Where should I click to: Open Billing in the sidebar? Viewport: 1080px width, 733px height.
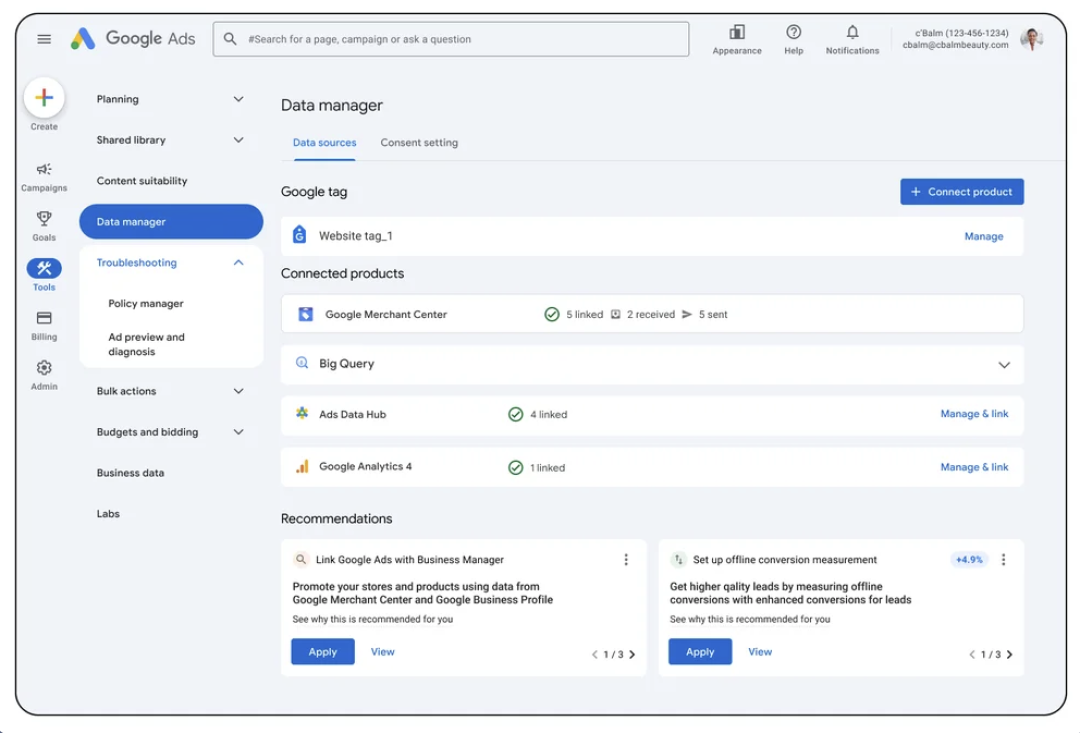click(x=44, y=325)
